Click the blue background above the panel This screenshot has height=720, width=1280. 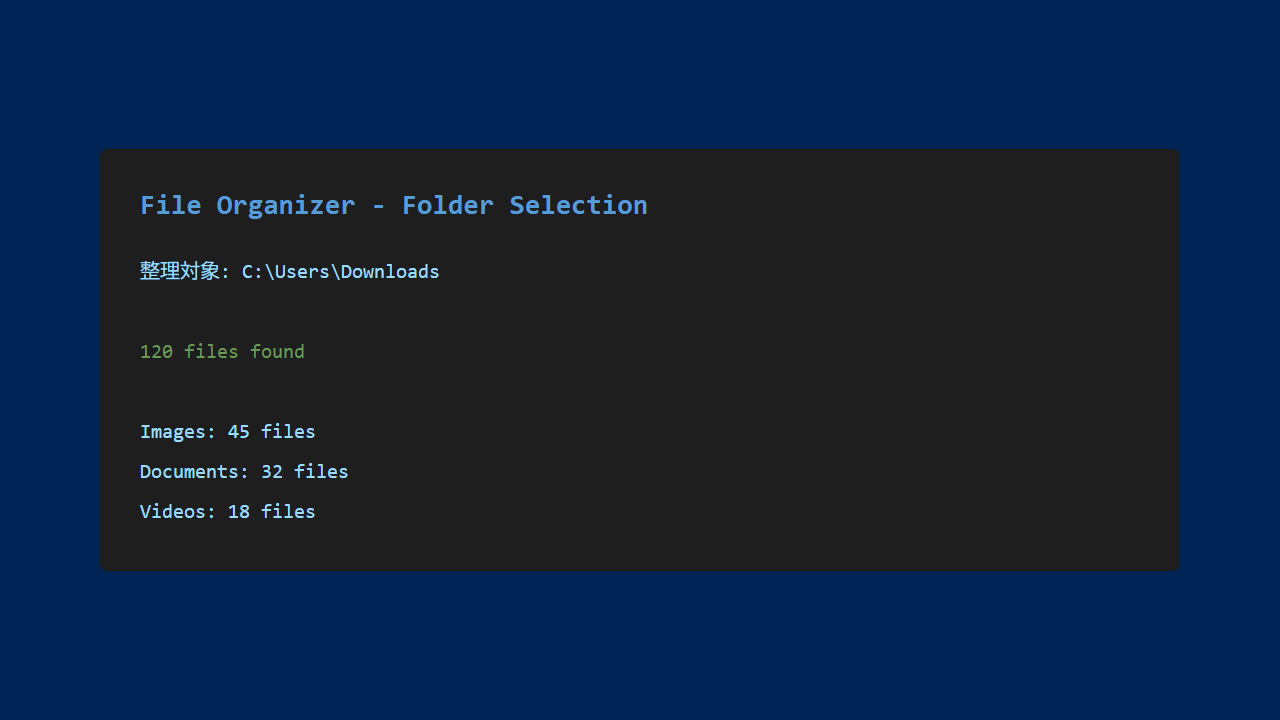coord(640,75)
